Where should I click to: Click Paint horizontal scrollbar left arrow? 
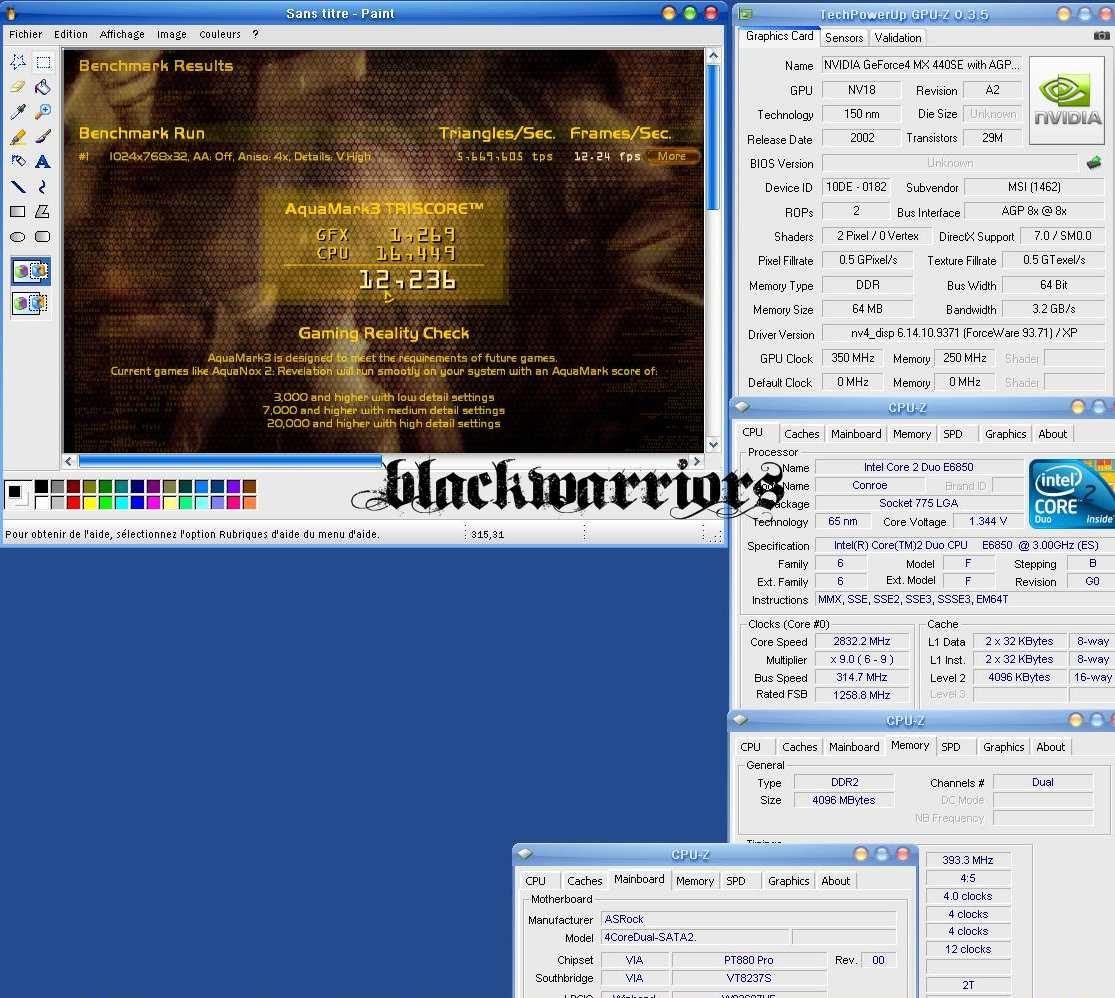pyautogui.click(x=68, y=461)
